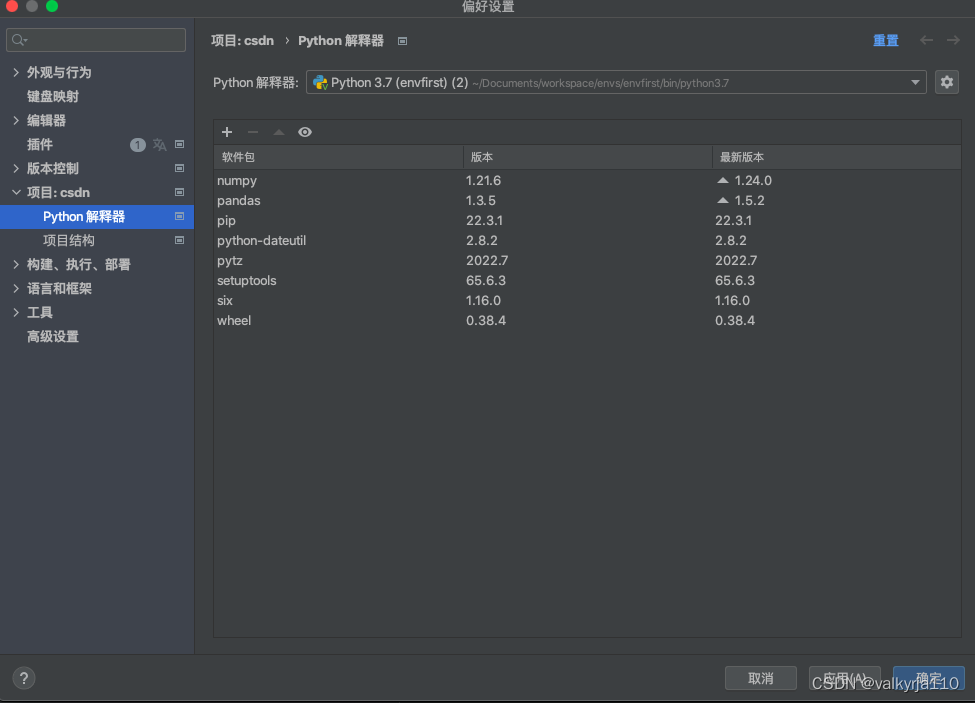The image size is (975, 703).
Task: Click the project-level icon on the 项目结构 row
Action: [180, 241]
